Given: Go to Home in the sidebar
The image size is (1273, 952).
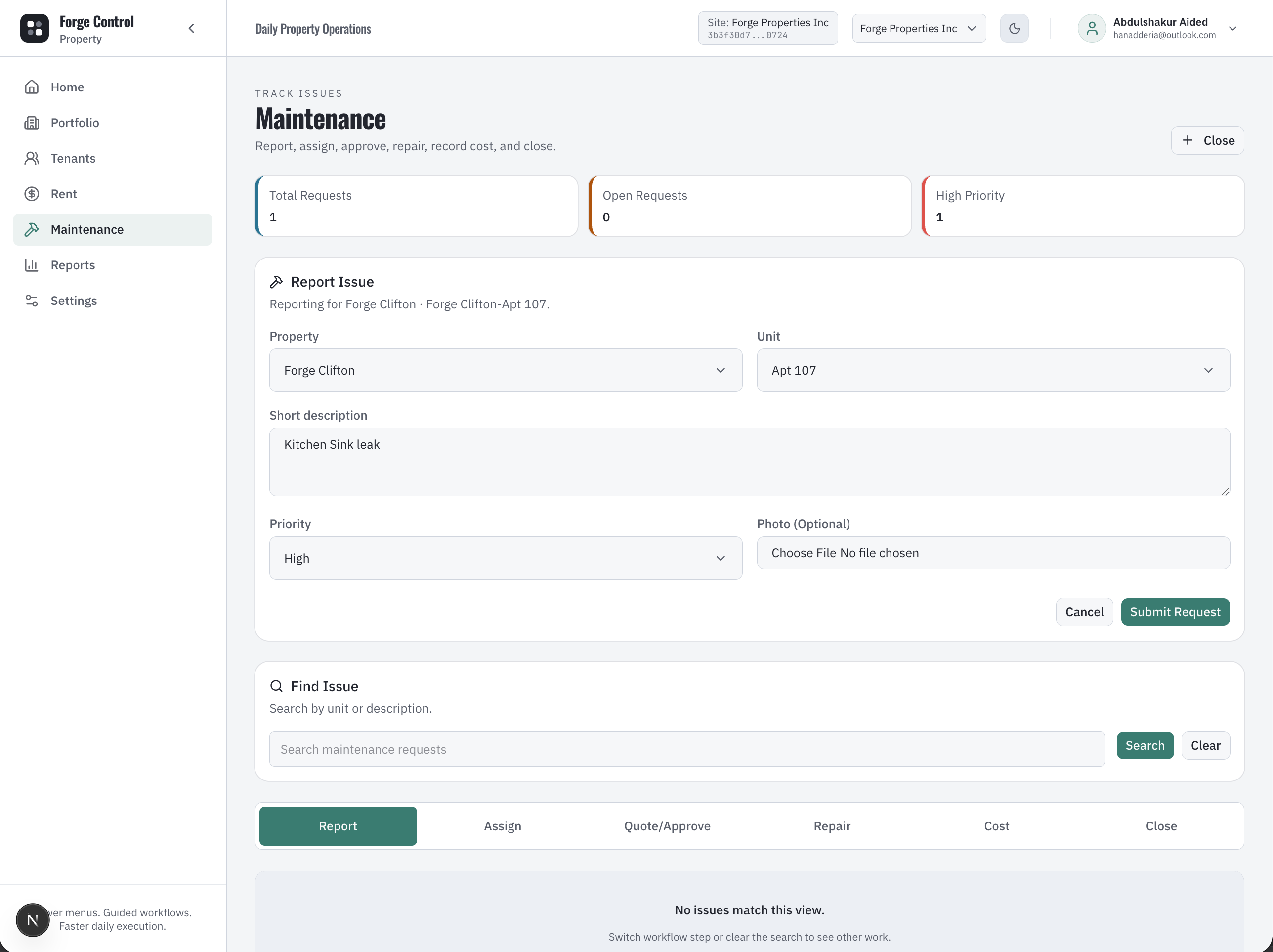Looking at the screenshot, I should 113,87.
